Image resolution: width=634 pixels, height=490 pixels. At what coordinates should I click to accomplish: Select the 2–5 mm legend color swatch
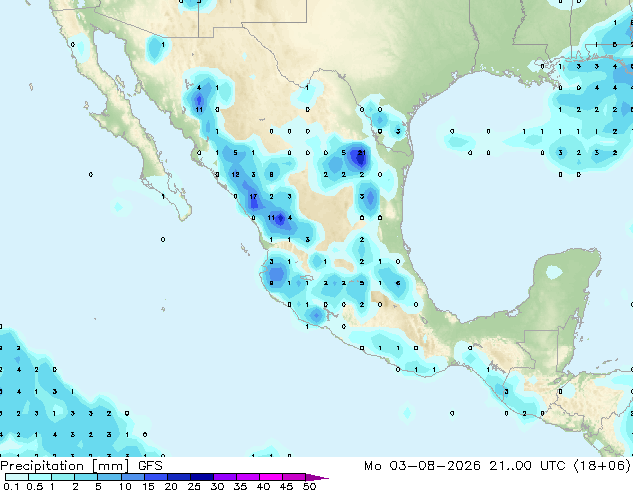[x=86, y=477]
